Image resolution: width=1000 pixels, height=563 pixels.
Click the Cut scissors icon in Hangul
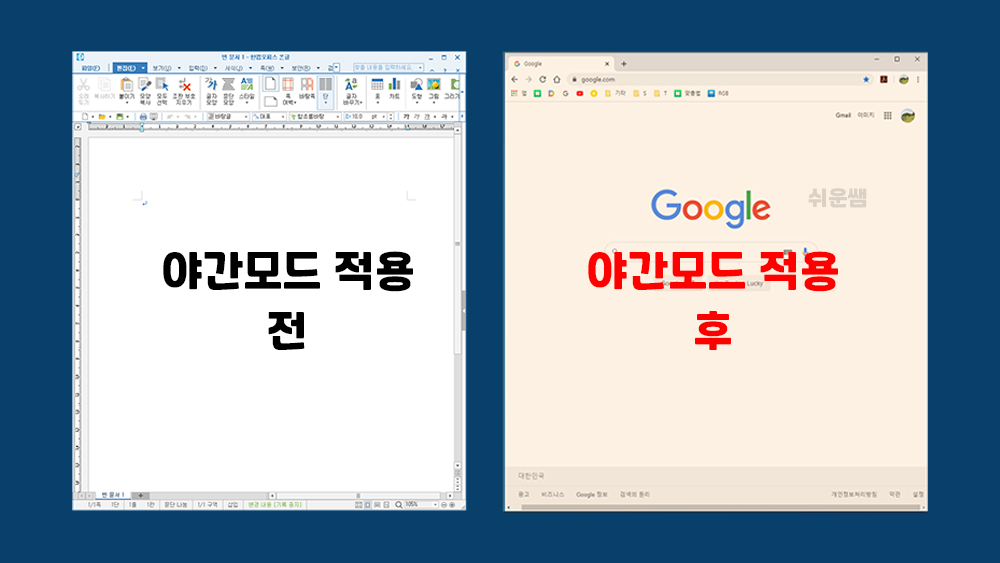84,85
